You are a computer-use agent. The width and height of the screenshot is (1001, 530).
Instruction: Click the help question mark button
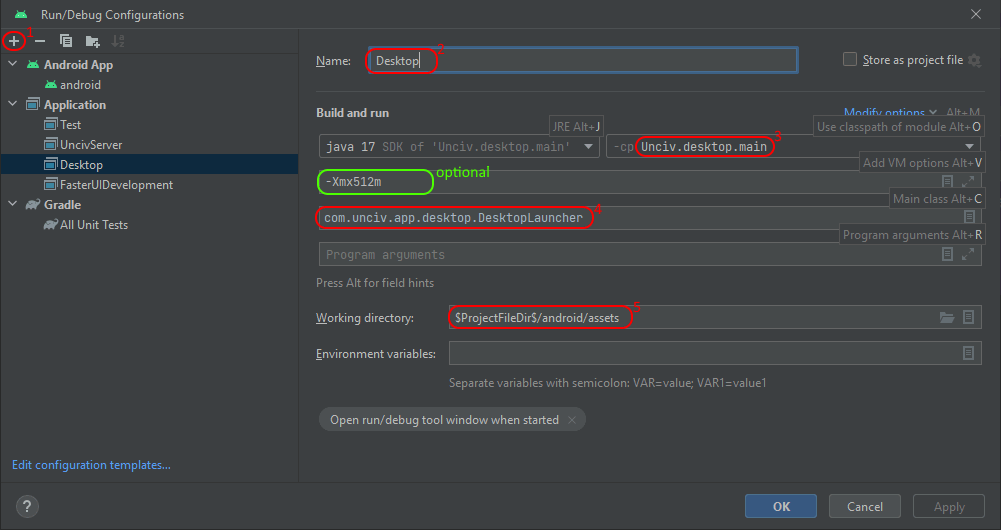coord(26,506)
